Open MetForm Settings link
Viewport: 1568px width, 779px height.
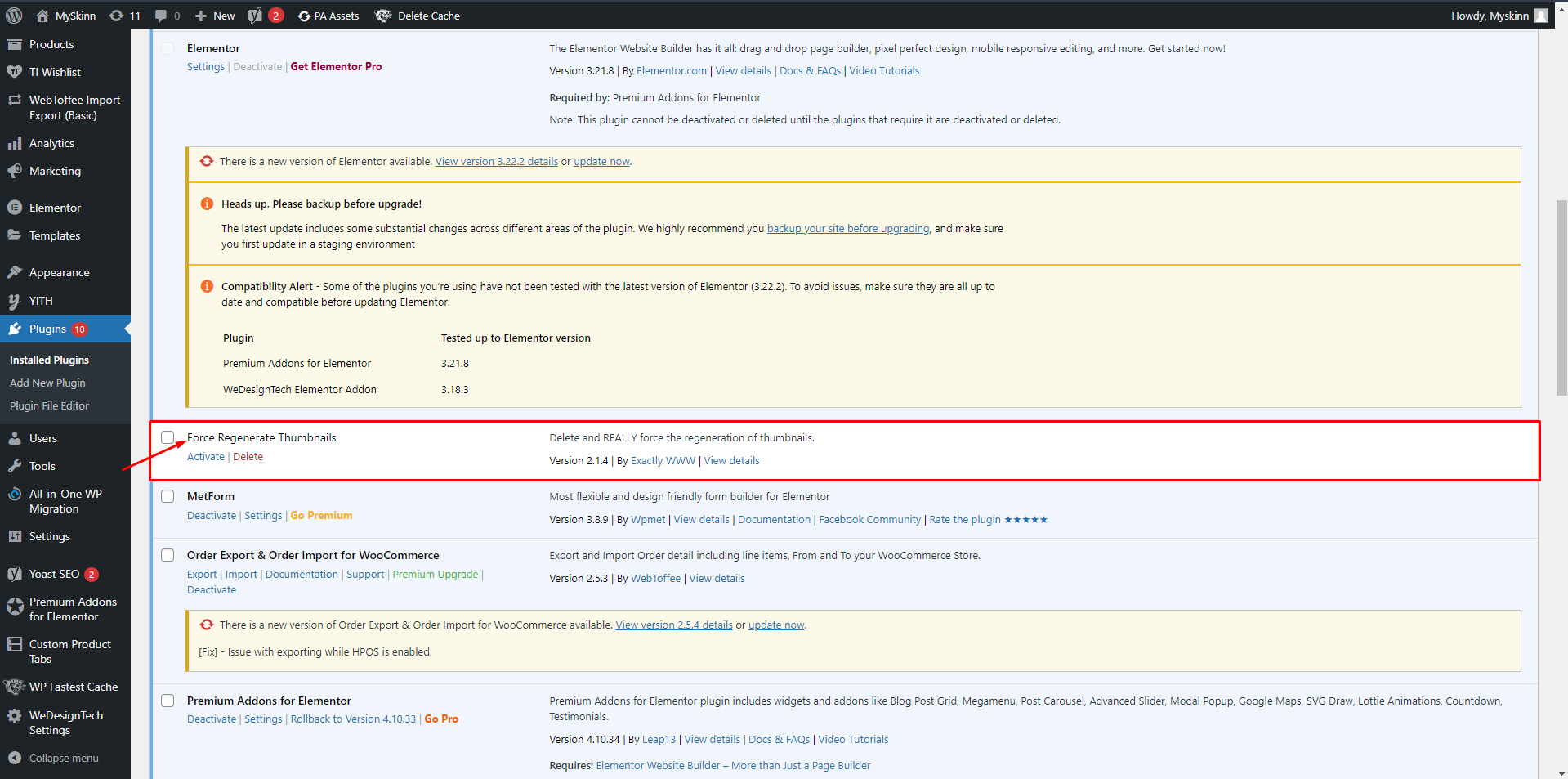click(x=263, y=516)
